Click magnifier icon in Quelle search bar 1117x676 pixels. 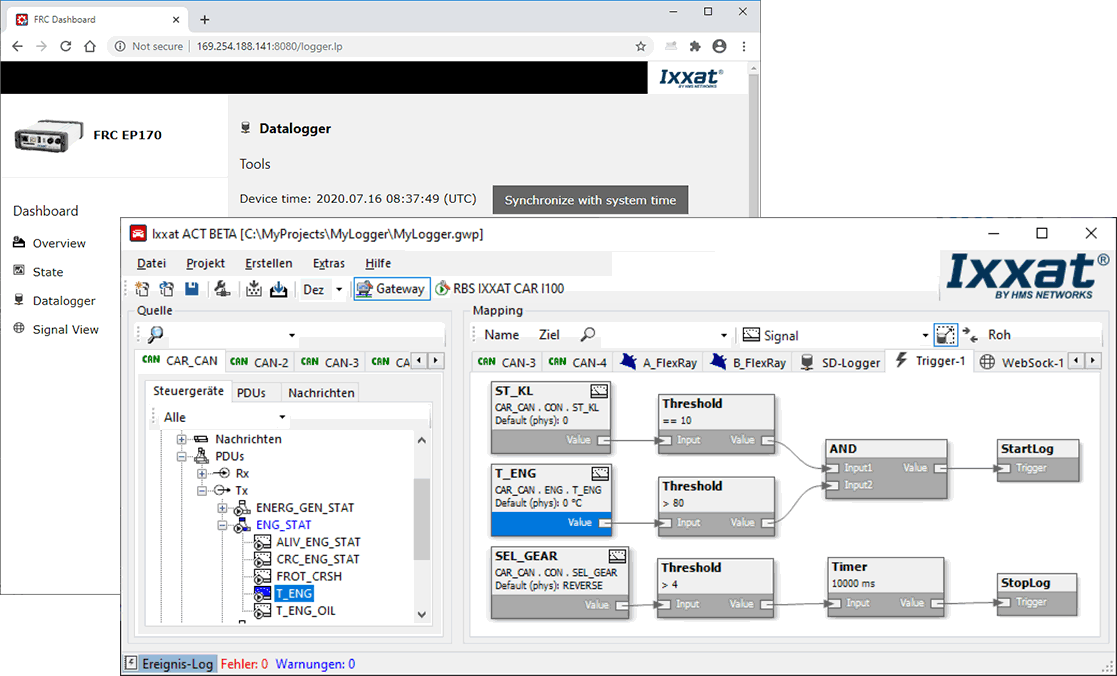155,334
